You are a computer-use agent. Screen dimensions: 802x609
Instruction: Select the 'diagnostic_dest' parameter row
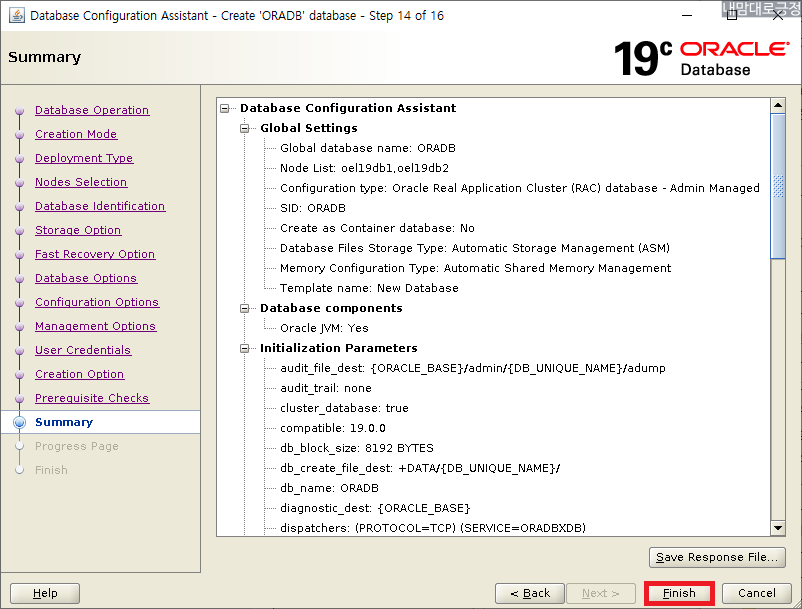coord(375,508)
